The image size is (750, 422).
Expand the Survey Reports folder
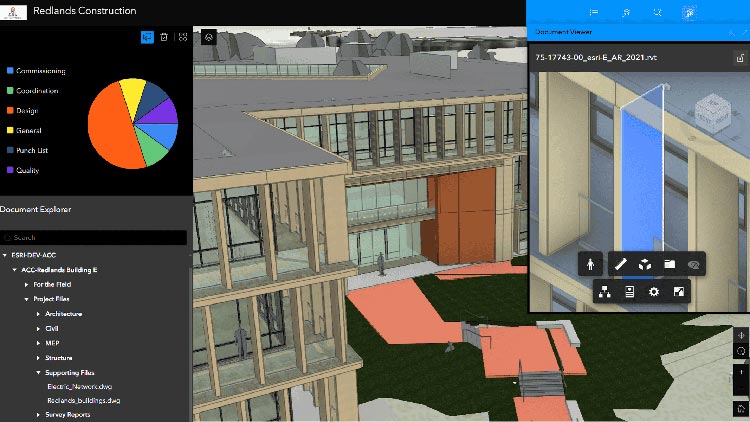pos(38,415)
